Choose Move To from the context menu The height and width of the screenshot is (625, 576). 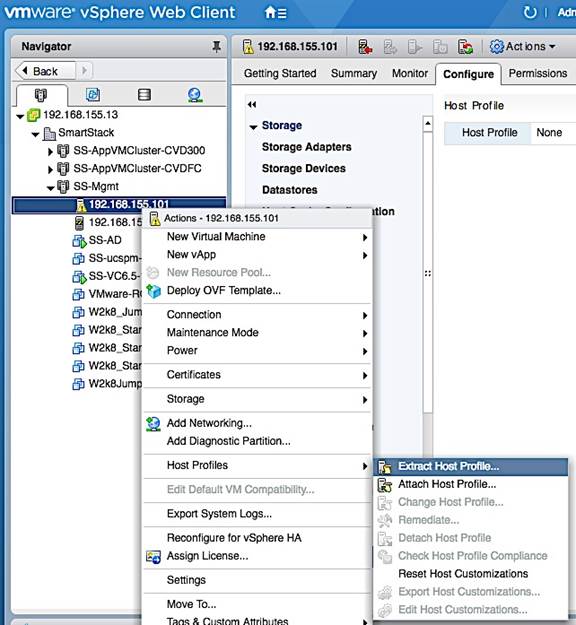pos(257,605)
